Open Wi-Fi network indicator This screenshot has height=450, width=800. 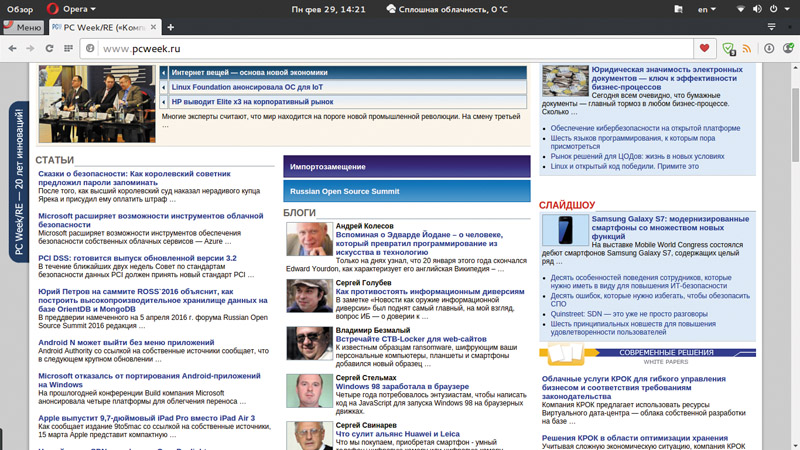tap(741, 9)
